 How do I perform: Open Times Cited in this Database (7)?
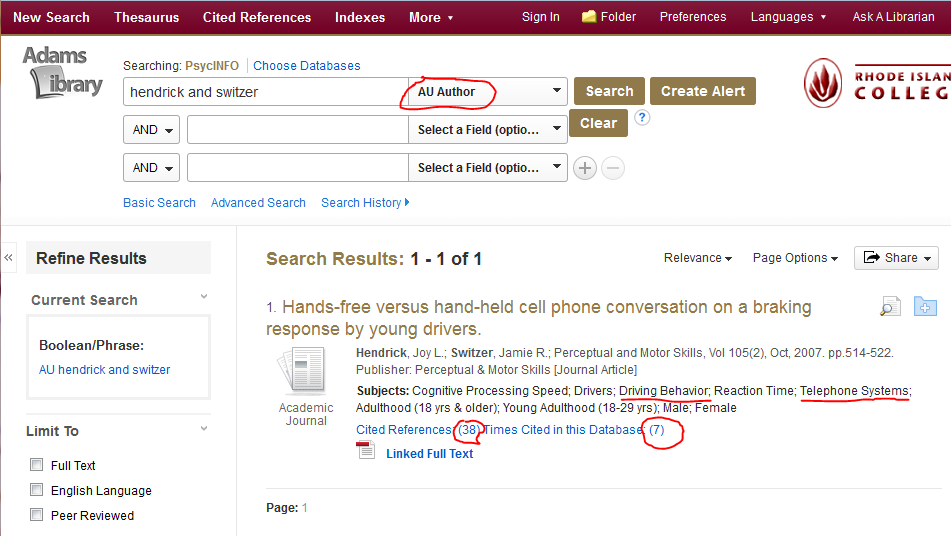click(x=574, y=430)
